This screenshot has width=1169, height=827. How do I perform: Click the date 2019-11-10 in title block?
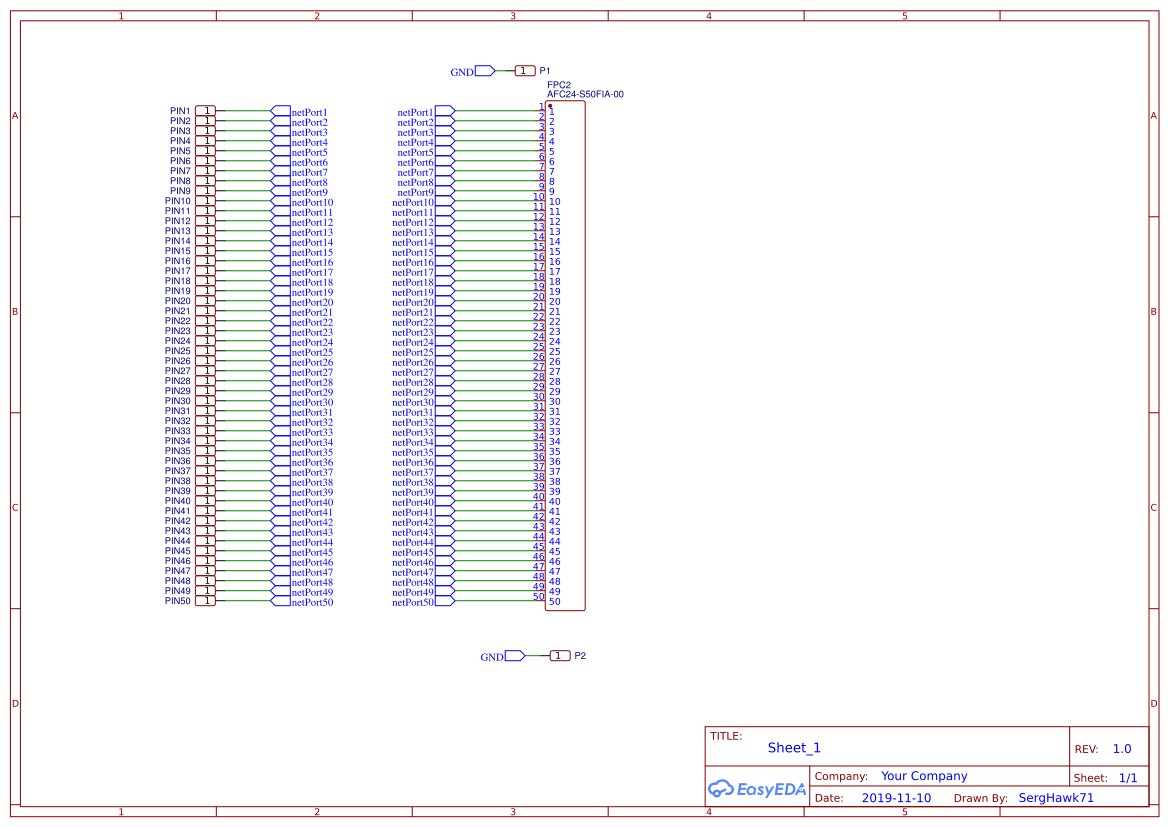tap(895, 797)
